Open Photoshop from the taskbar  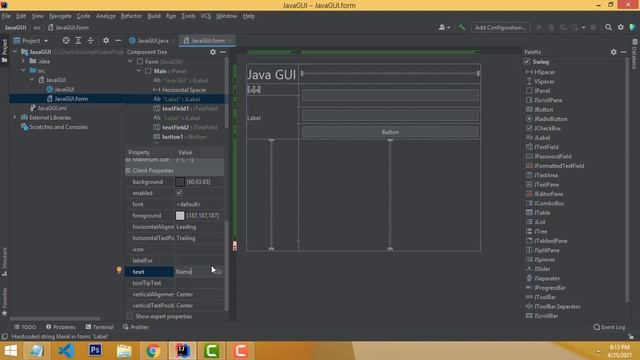point(95,351)
